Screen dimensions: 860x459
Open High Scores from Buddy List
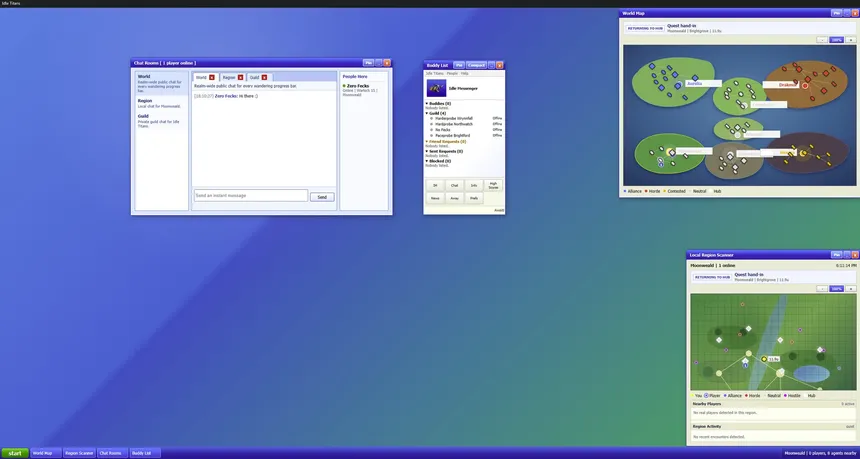tap(493, 185)
